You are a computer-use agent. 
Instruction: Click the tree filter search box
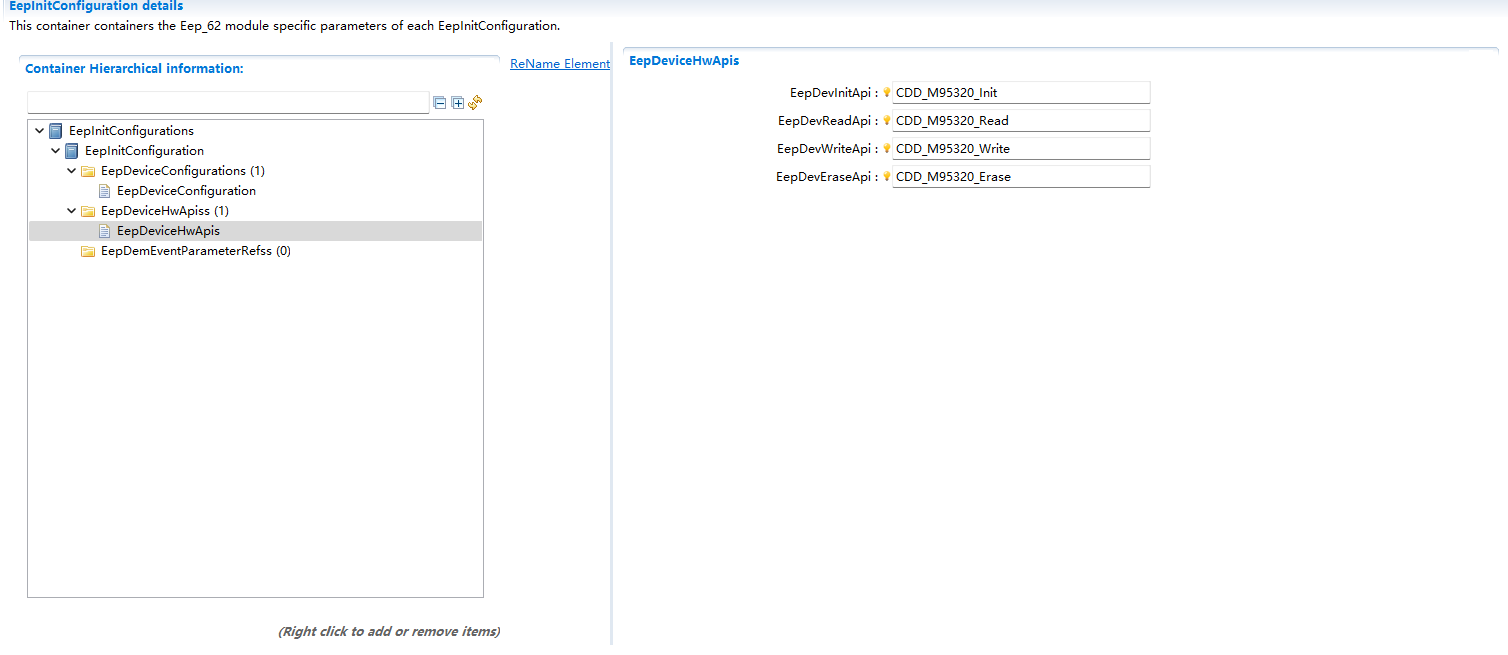[227, 103]
